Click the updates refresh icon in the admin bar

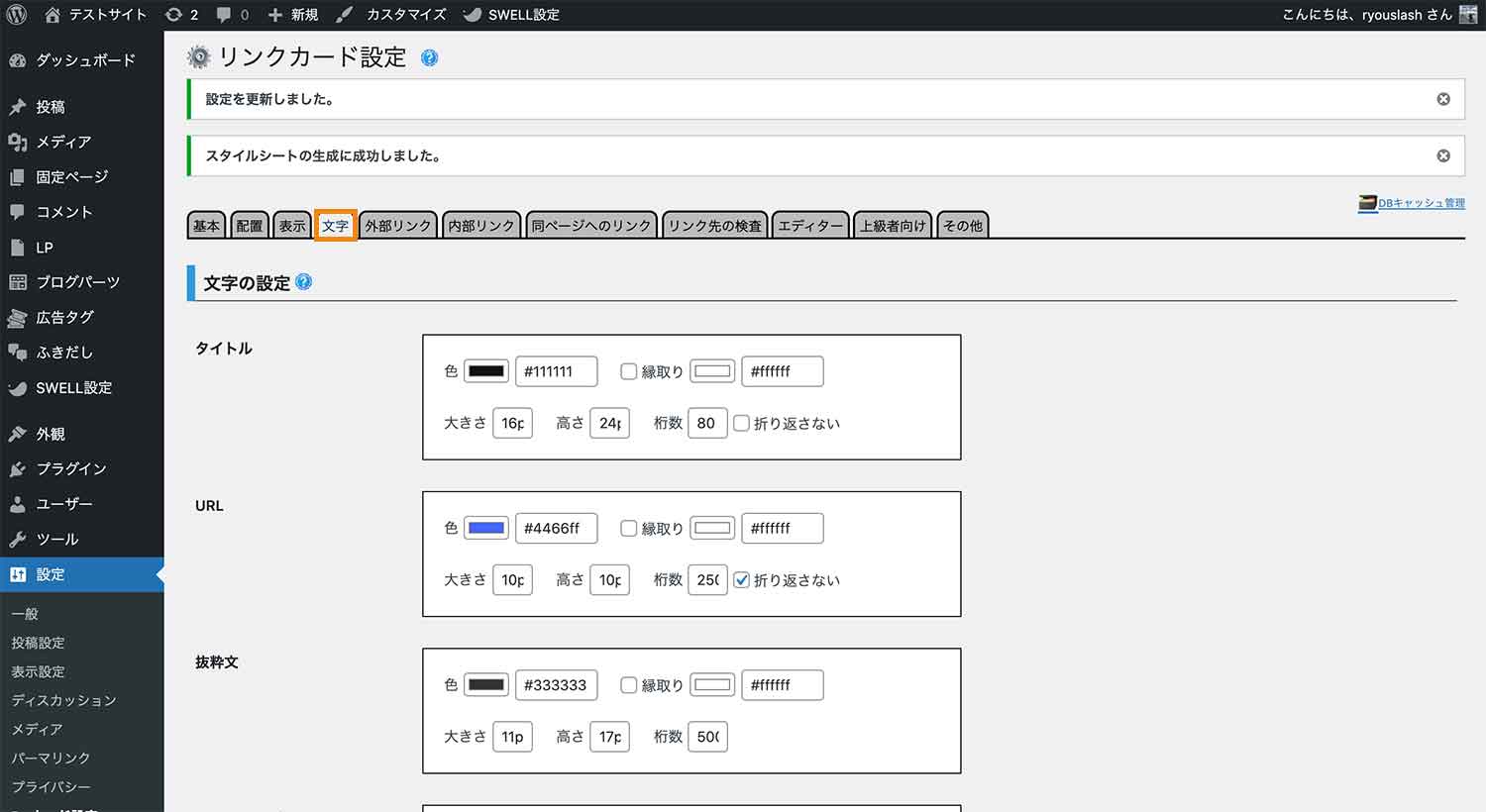pos(174,15)
